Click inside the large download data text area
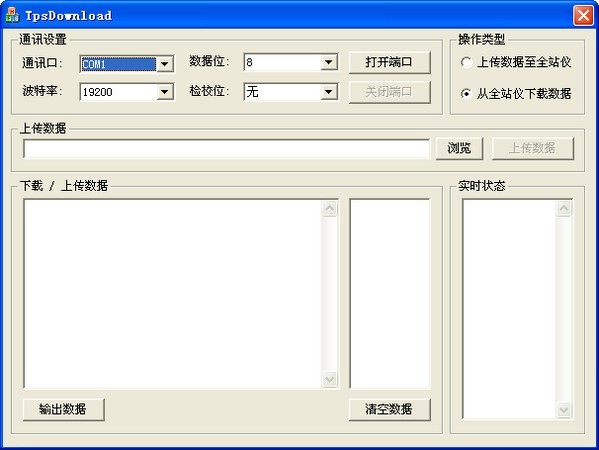599x450 pixels. point(173,293)
